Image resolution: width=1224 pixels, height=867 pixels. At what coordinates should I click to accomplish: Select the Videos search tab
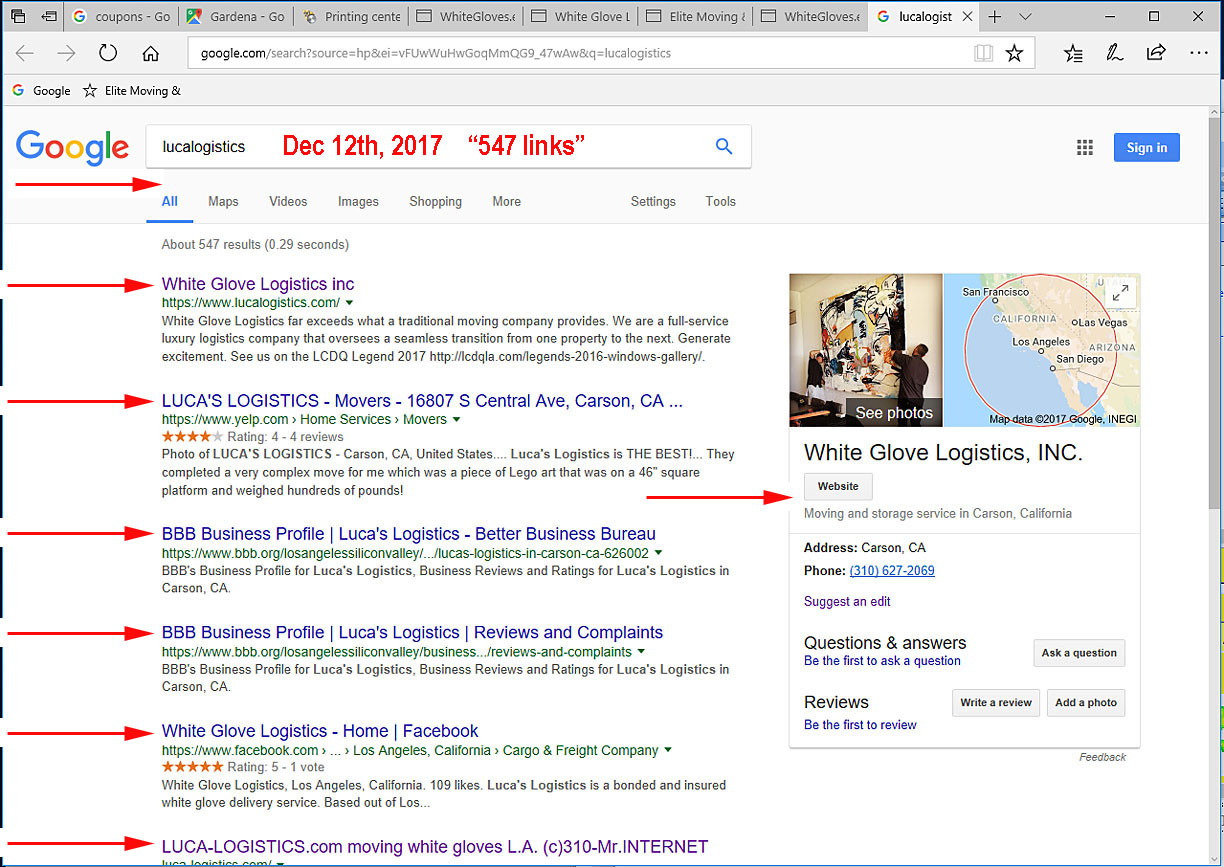pyautogui.click(x=288, y=201)
